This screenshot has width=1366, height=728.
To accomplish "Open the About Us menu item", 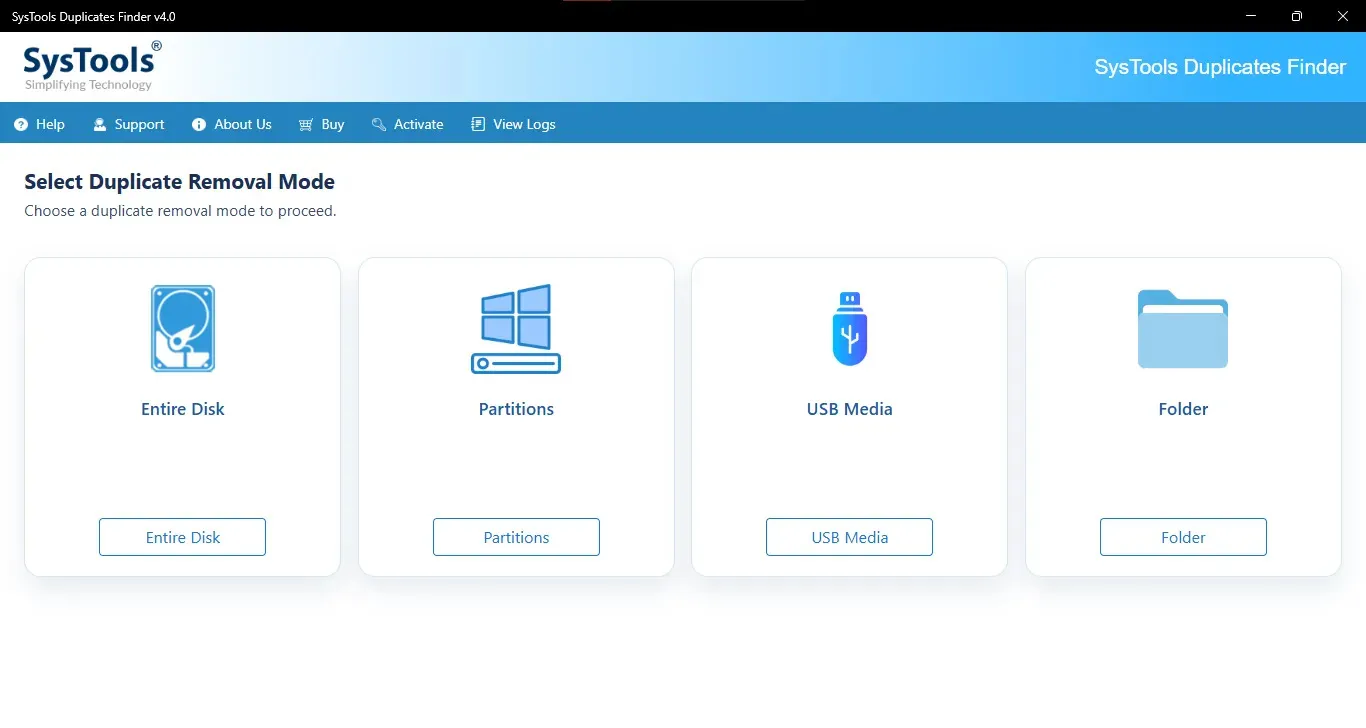I will (x=232, y=125).
